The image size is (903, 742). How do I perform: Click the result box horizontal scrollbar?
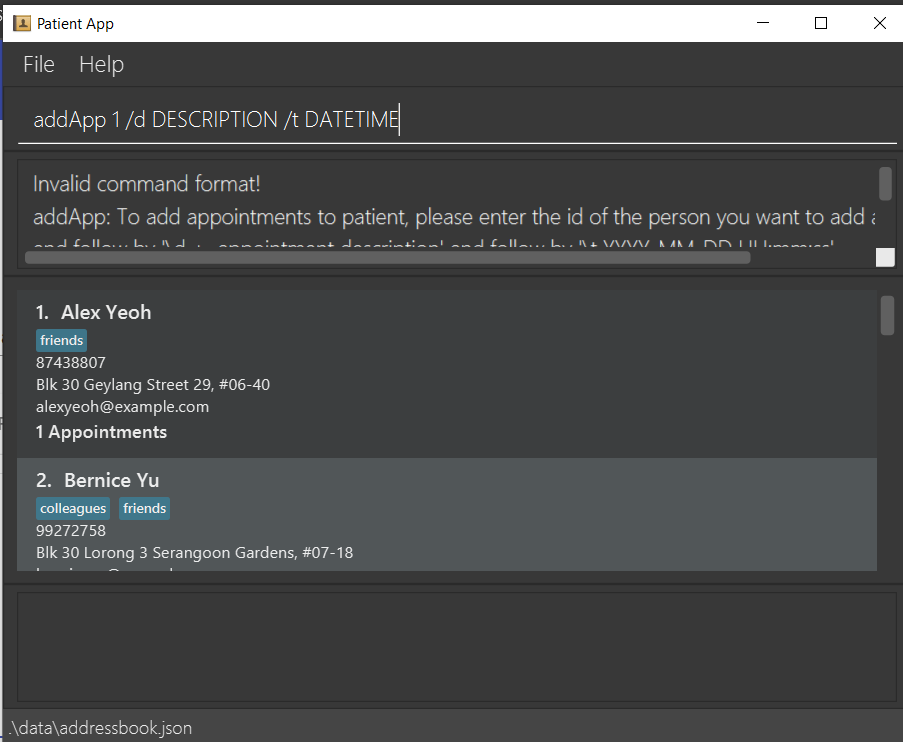pos(388,258)
